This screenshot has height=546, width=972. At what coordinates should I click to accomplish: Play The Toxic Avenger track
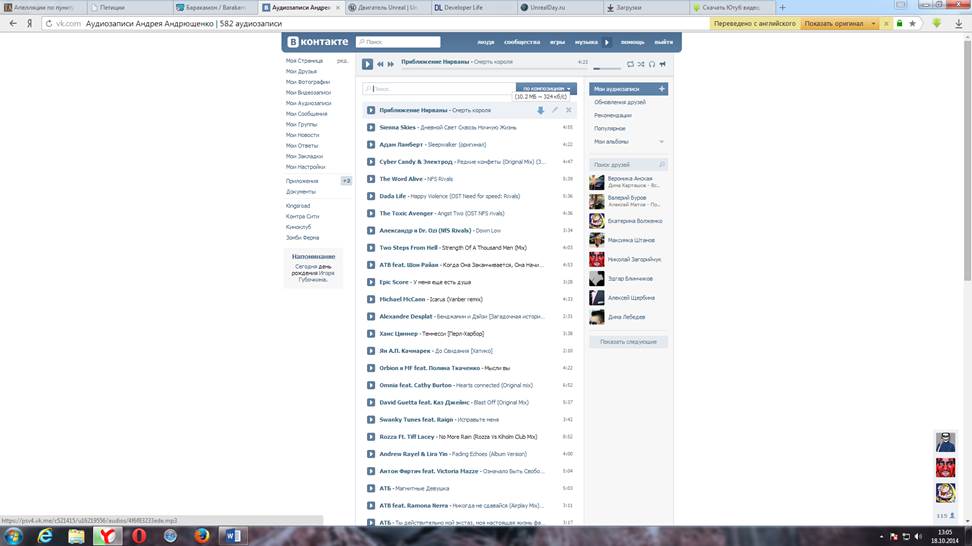(371, 213)
